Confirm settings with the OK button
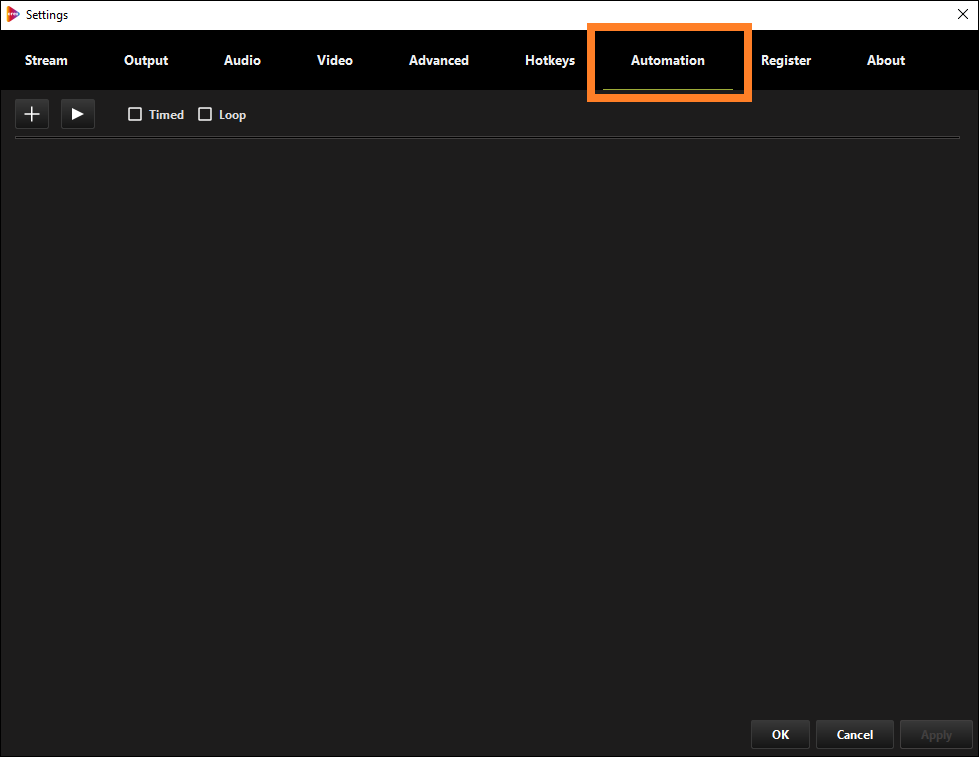 pos(780,734)
